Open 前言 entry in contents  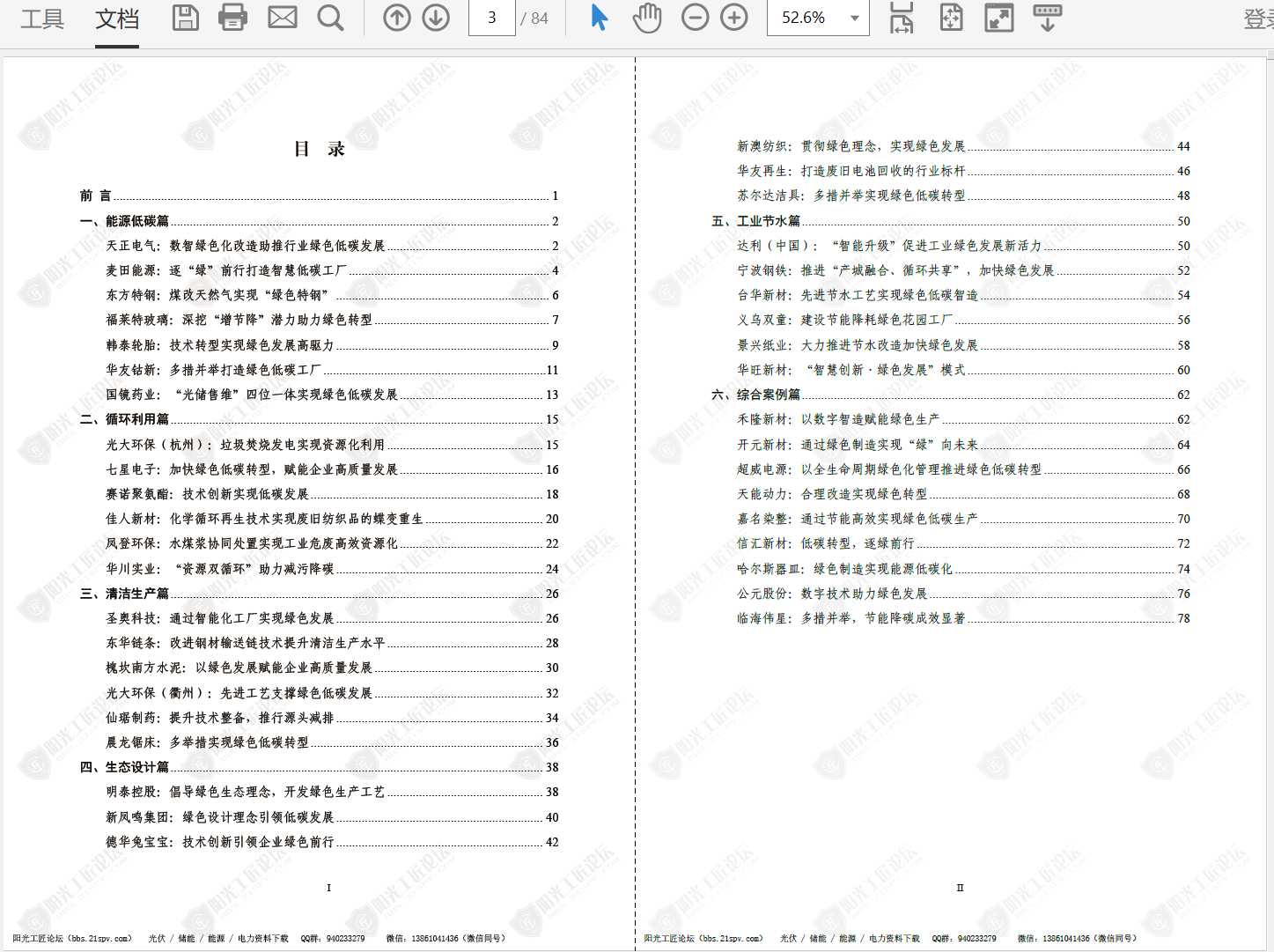pos(319,196)
